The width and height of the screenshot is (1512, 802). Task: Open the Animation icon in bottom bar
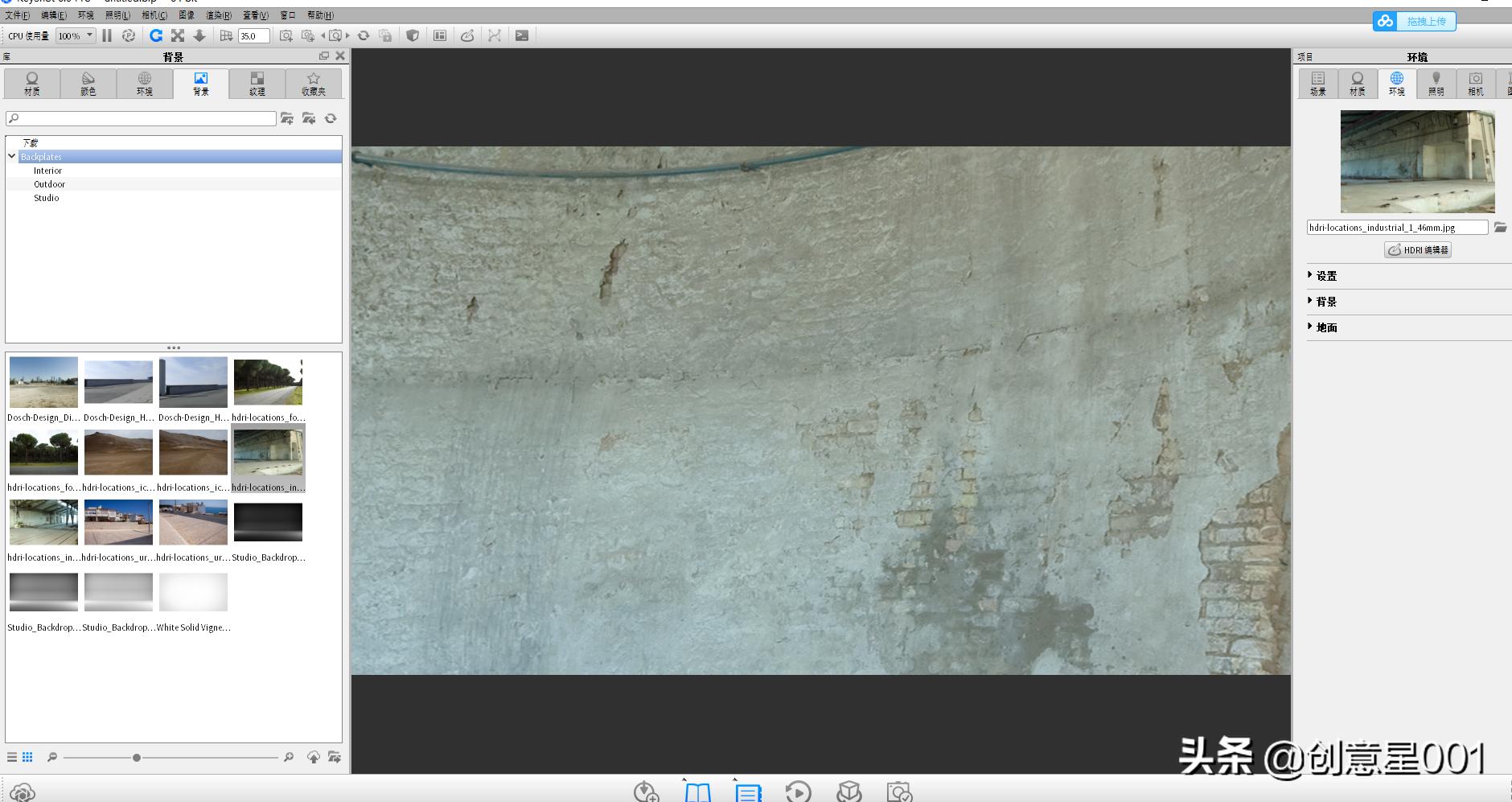(799, 792)
